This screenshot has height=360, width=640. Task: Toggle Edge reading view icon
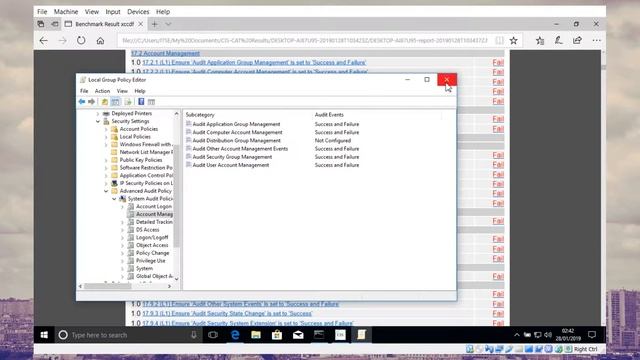499,40
